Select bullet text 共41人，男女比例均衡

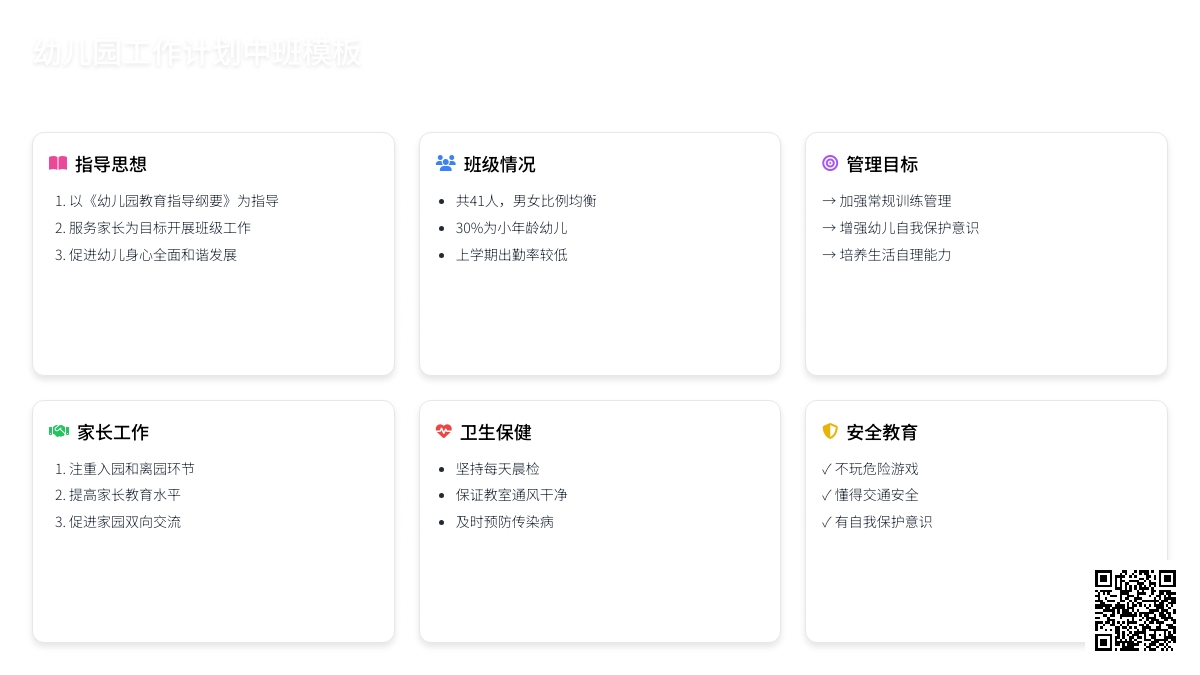526,201
